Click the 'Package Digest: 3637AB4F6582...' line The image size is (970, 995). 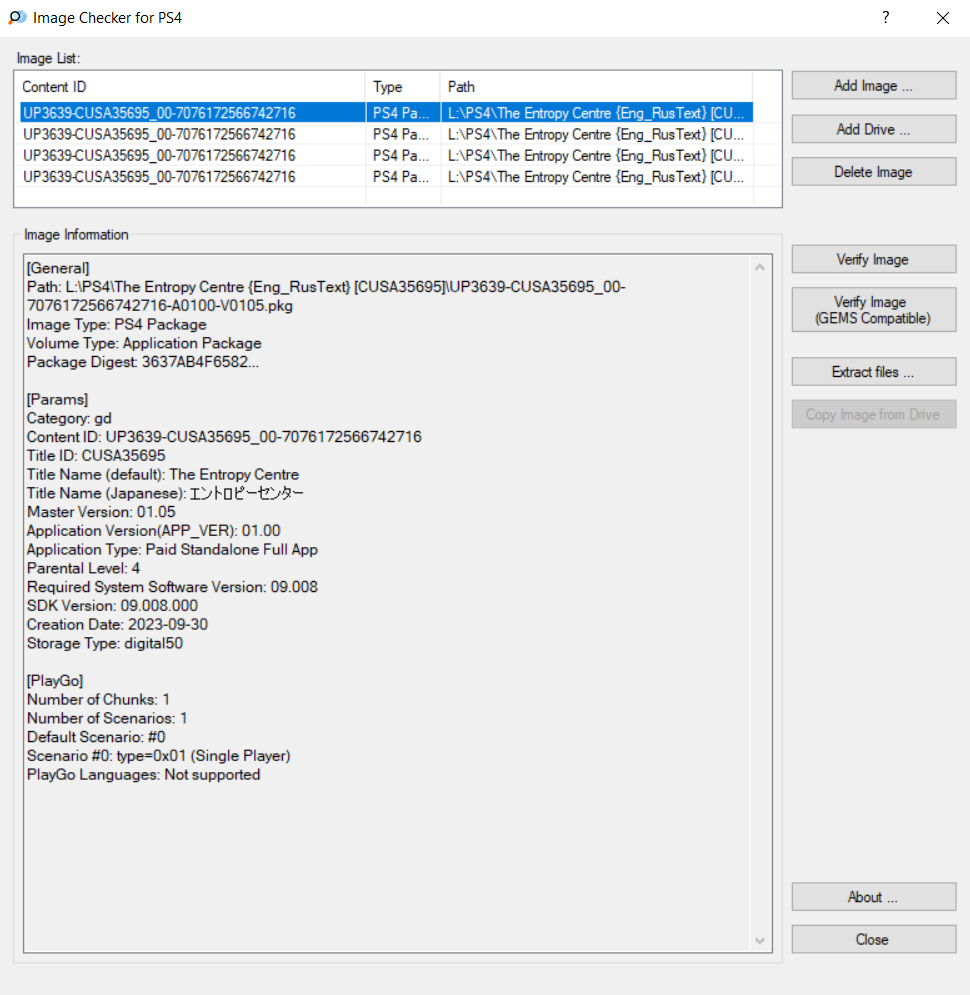143,362
